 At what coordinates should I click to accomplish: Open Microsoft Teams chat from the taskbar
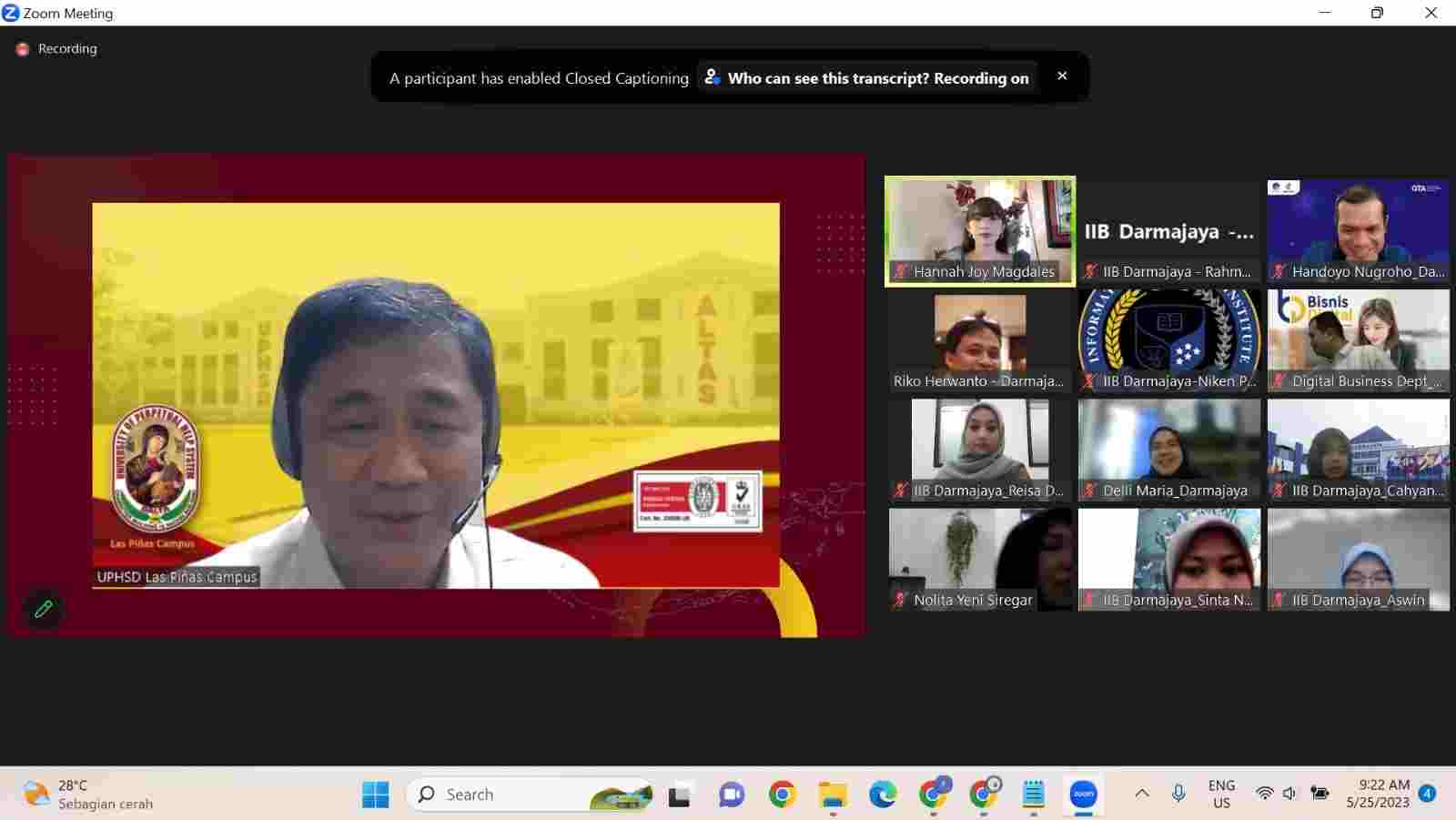[x=729, y=794]
